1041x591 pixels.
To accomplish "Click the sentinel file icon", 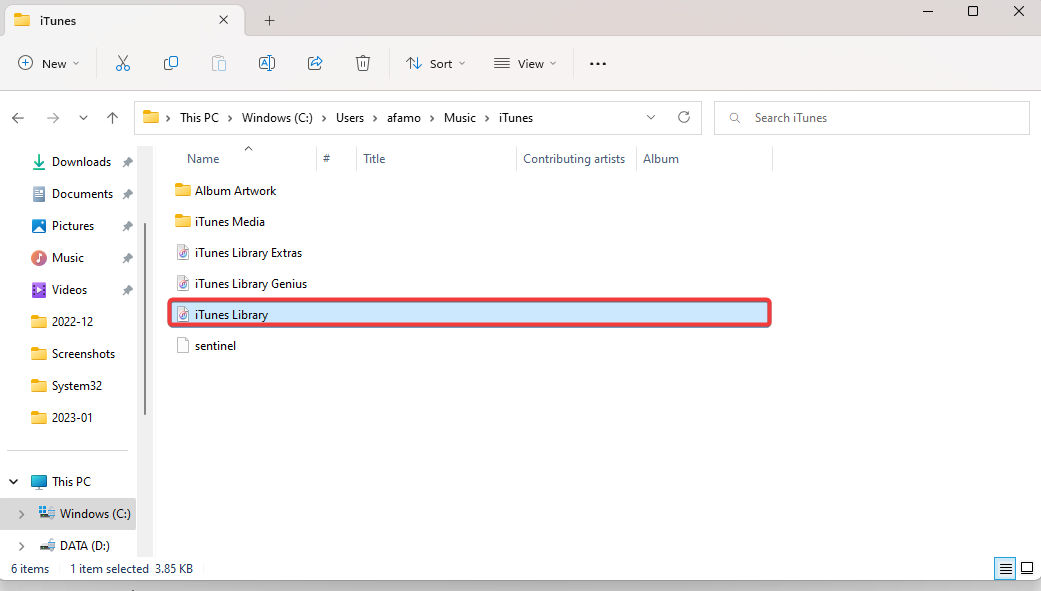I will (183, 345).
